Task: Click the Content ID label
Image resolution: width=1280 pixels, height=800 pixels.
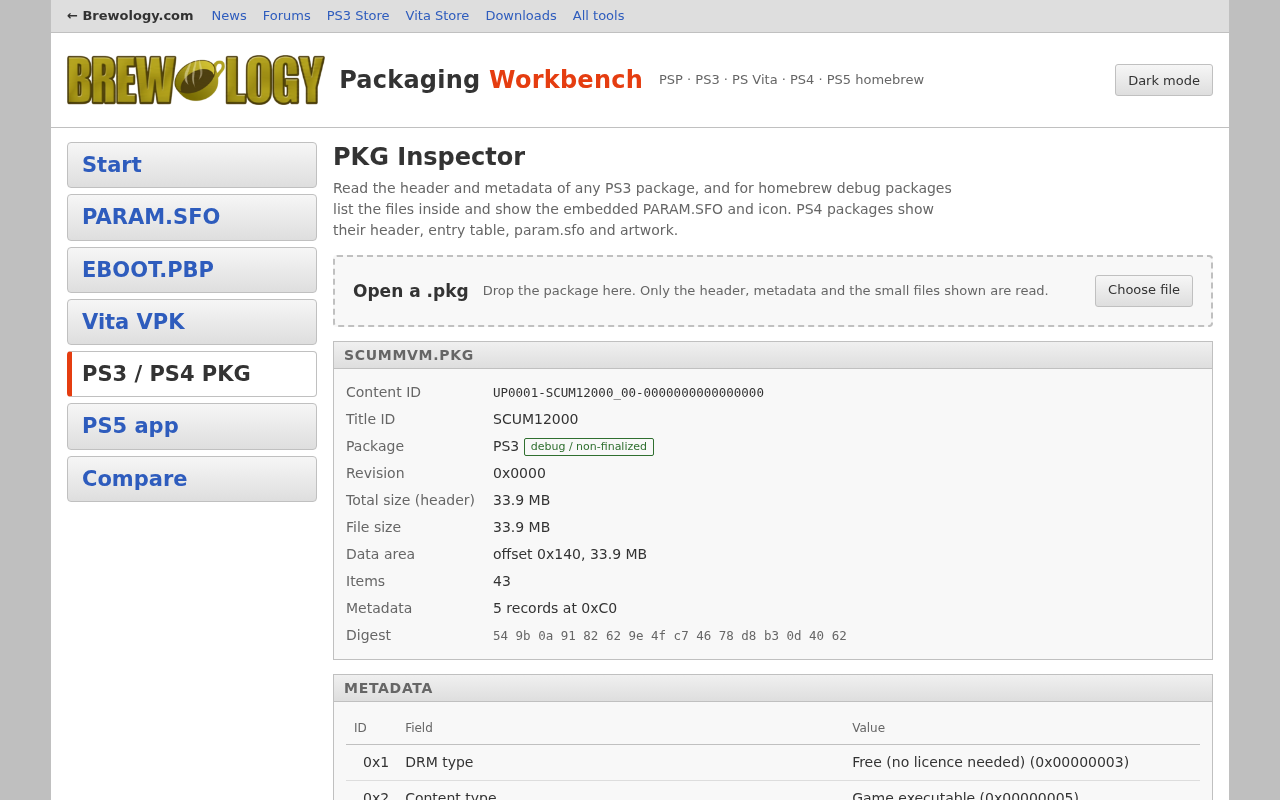Action: (x=383, y=392)
